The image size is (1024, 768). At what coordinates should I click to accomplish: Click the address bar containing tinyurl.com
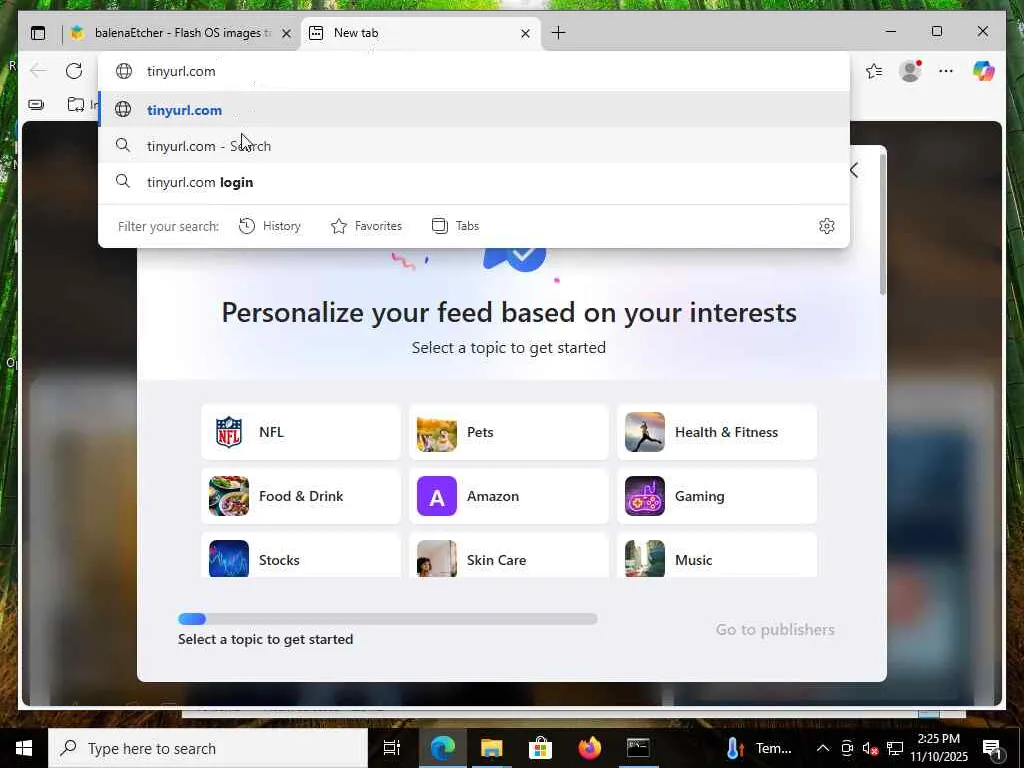click(474, 71)
